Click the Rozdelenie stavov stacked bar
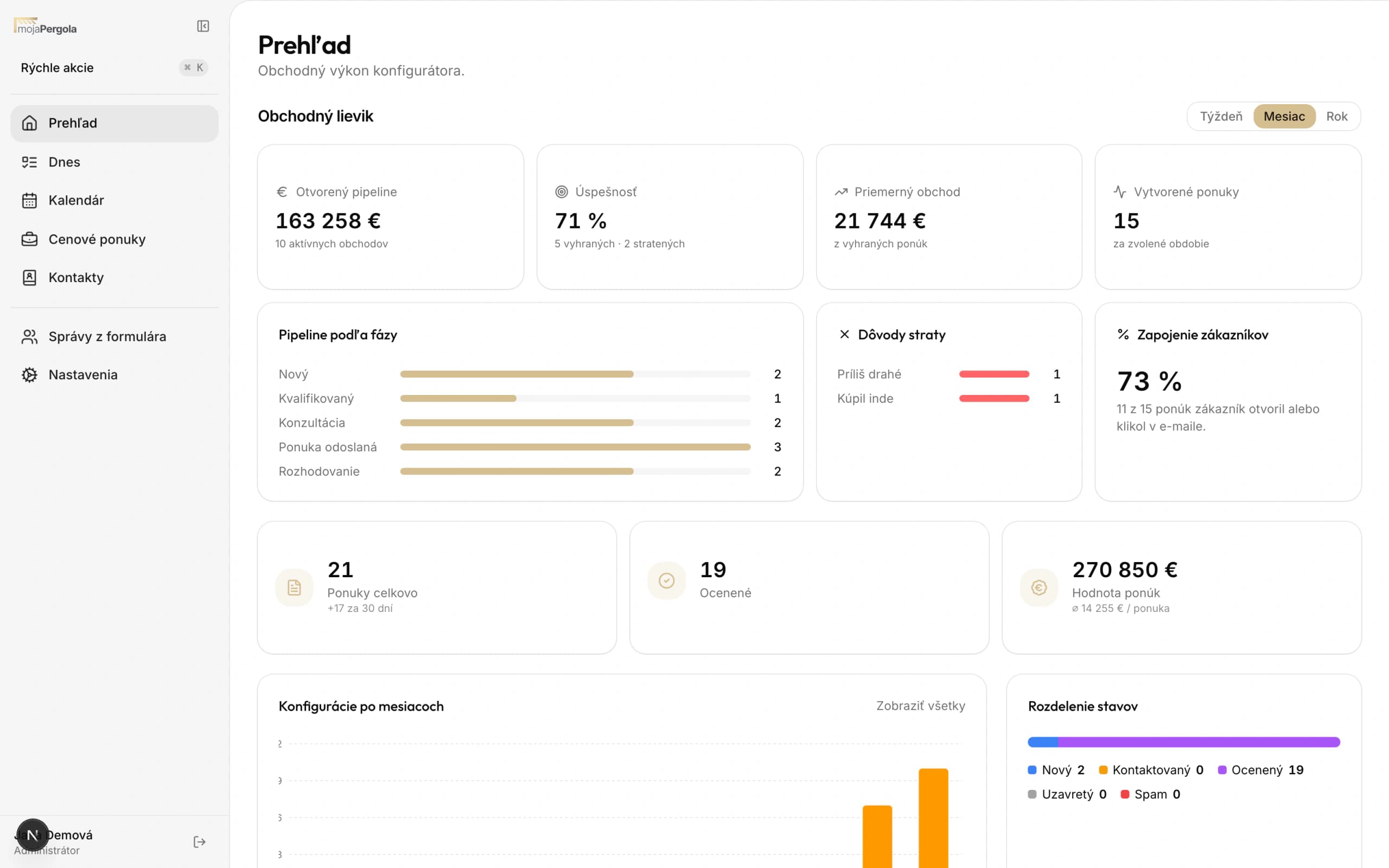The width and height of the screenshot is (1389, 868). [x=1183, y=742]
